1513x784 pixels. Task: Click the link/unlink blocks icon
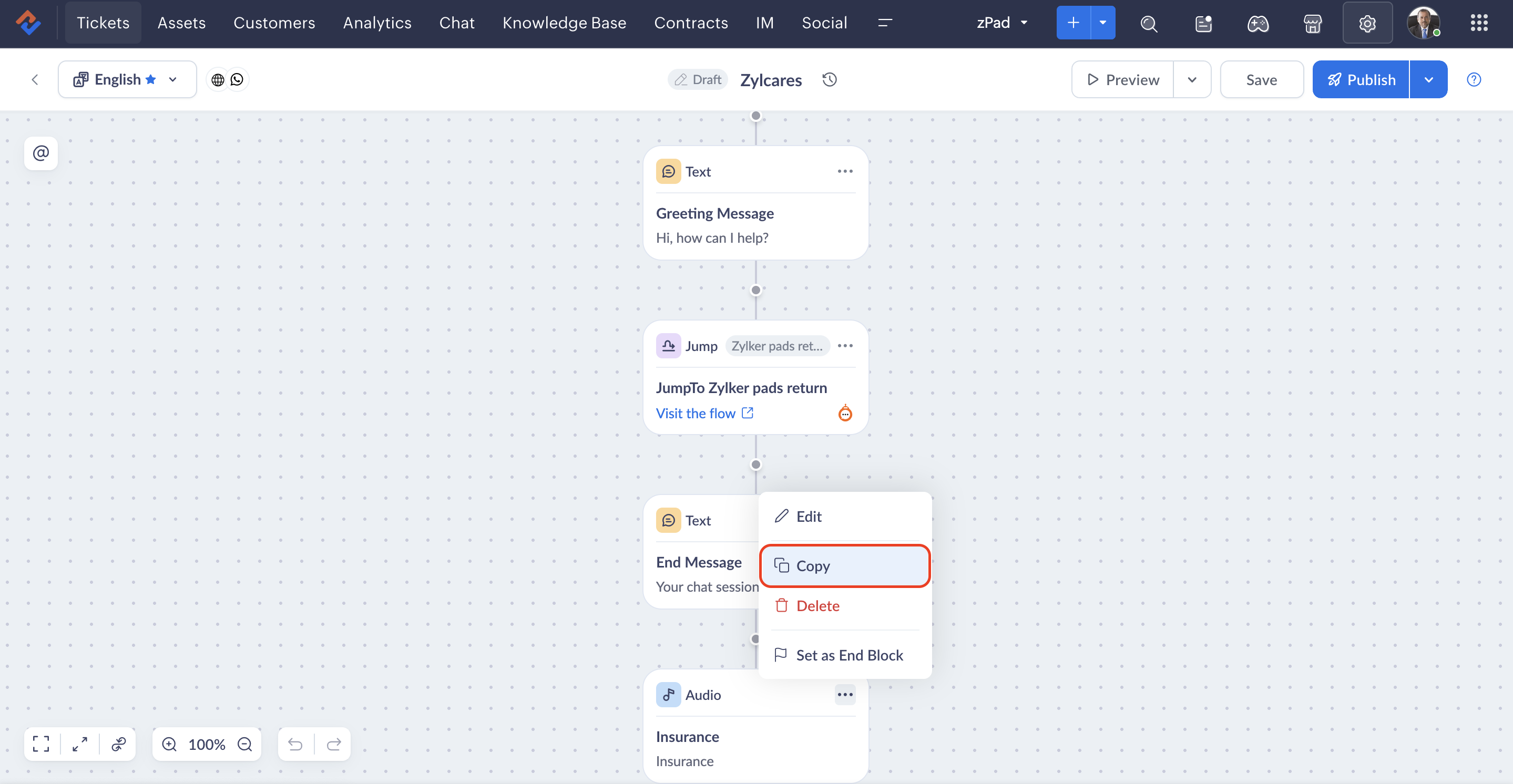click(119, 744)
